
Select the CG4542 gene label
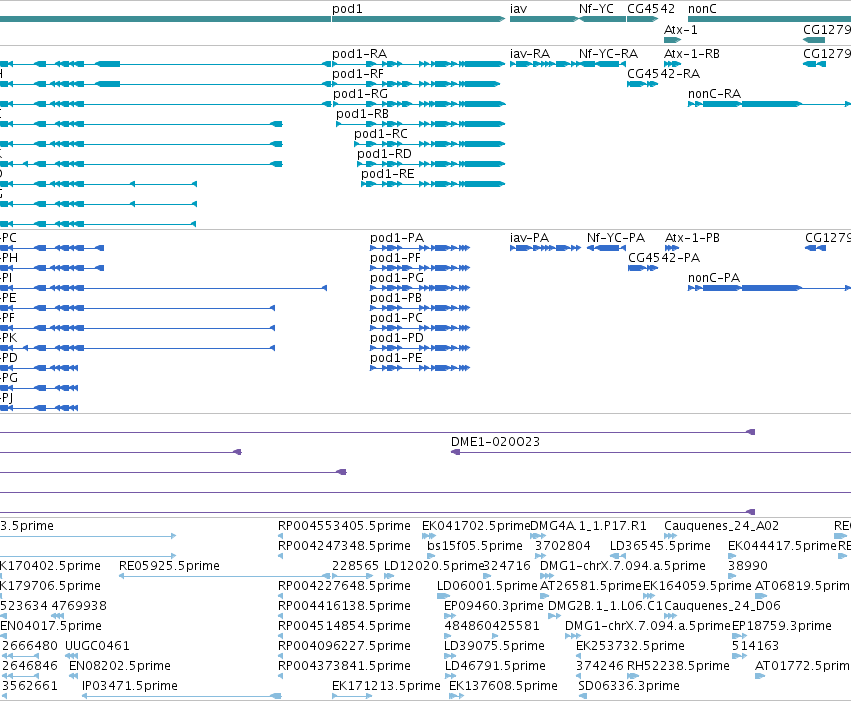tap(651, 9)
